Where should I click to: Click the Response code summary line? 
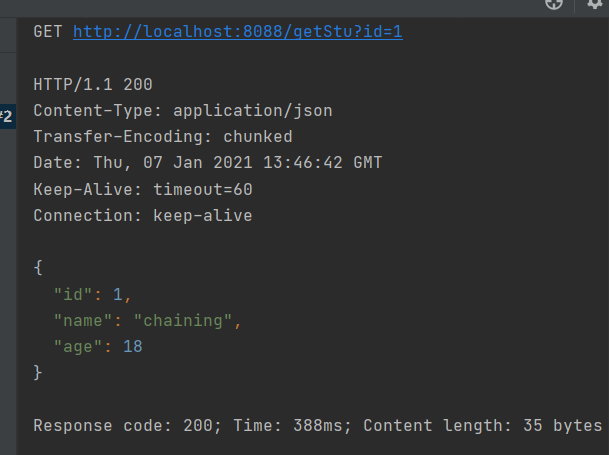[x=318, y=425]
